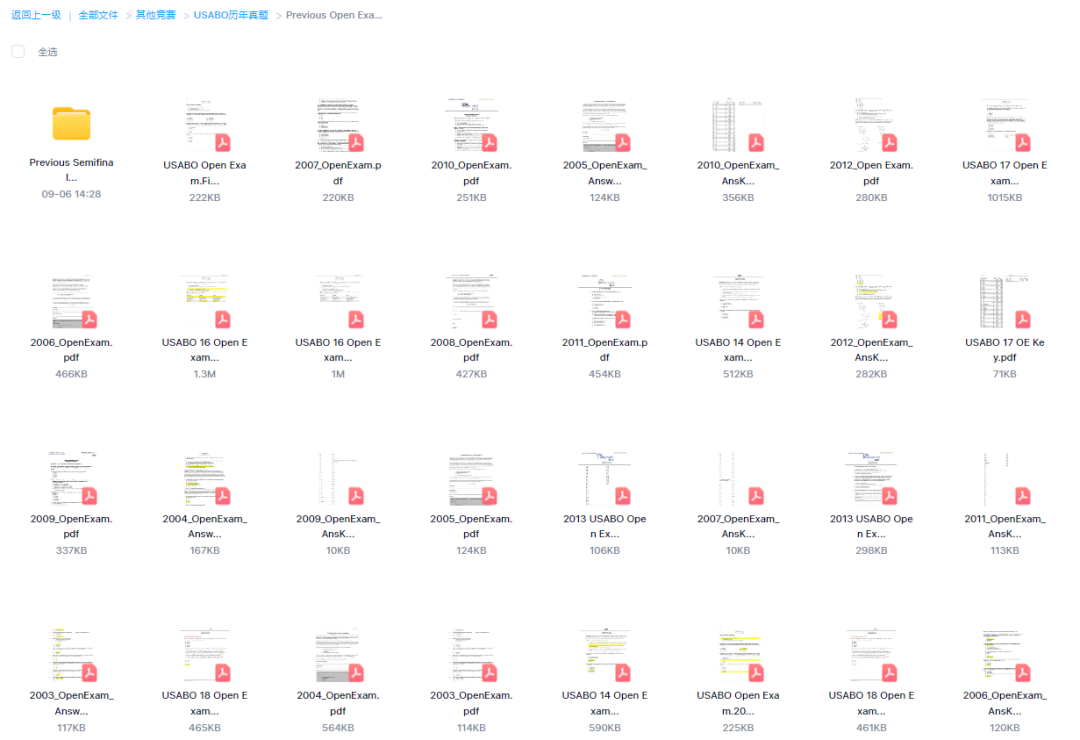
Task: Open the 461KB USABO 18 Open Exam thumbnail
Action: click(871, 655)
